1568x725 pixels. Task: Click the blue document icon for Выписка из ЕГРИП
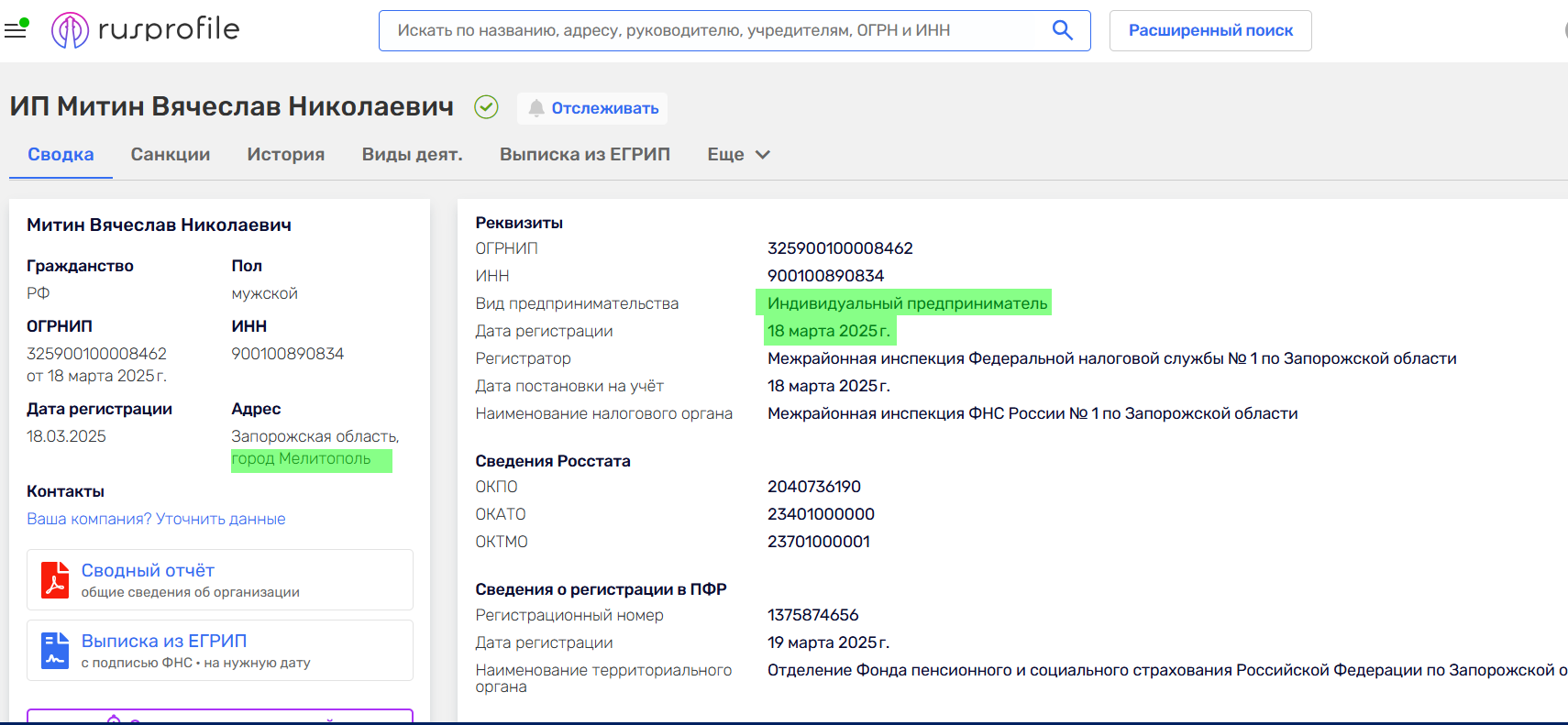[55, 651]
